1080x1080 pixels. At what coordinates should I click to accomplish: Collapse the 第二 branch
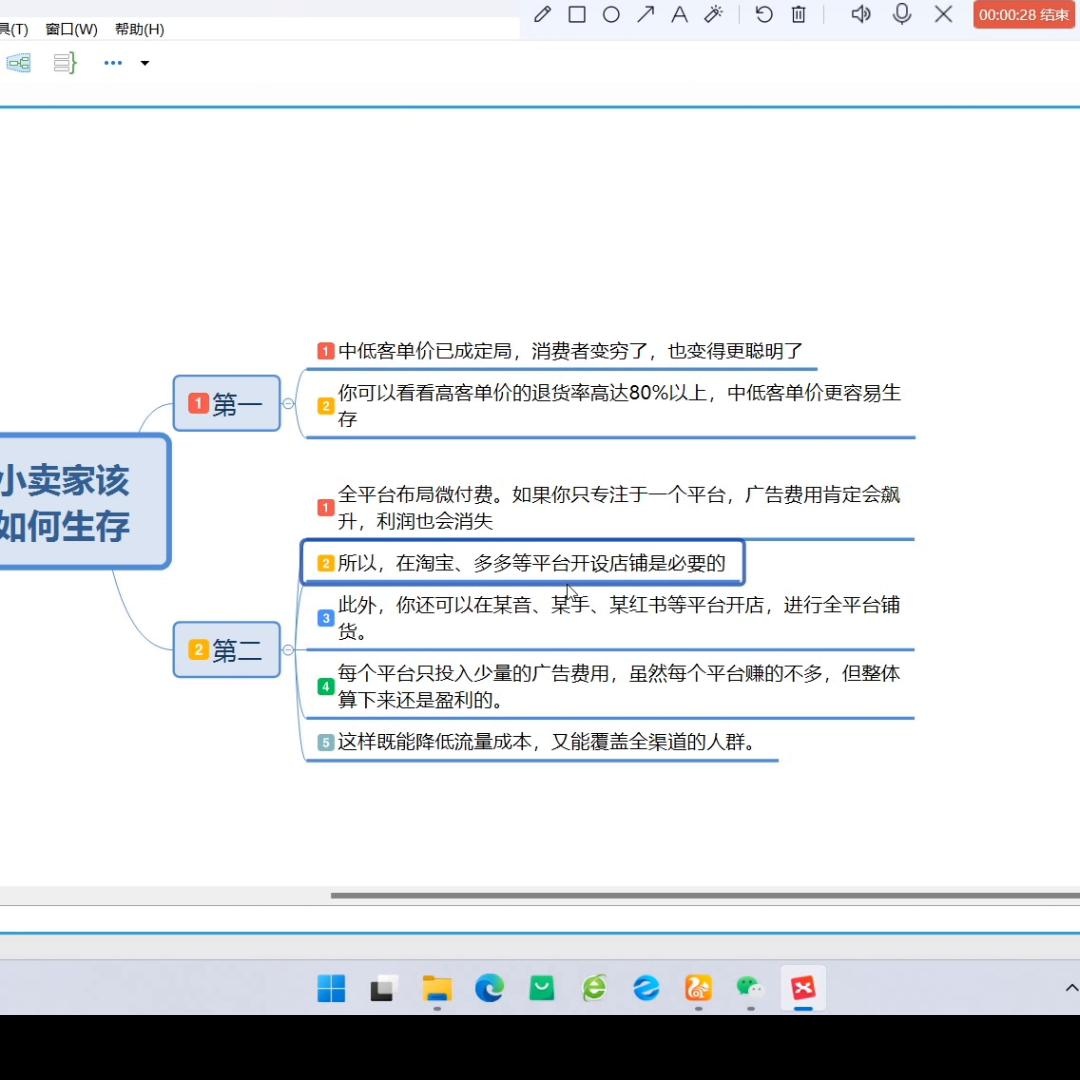pos(288,650)
